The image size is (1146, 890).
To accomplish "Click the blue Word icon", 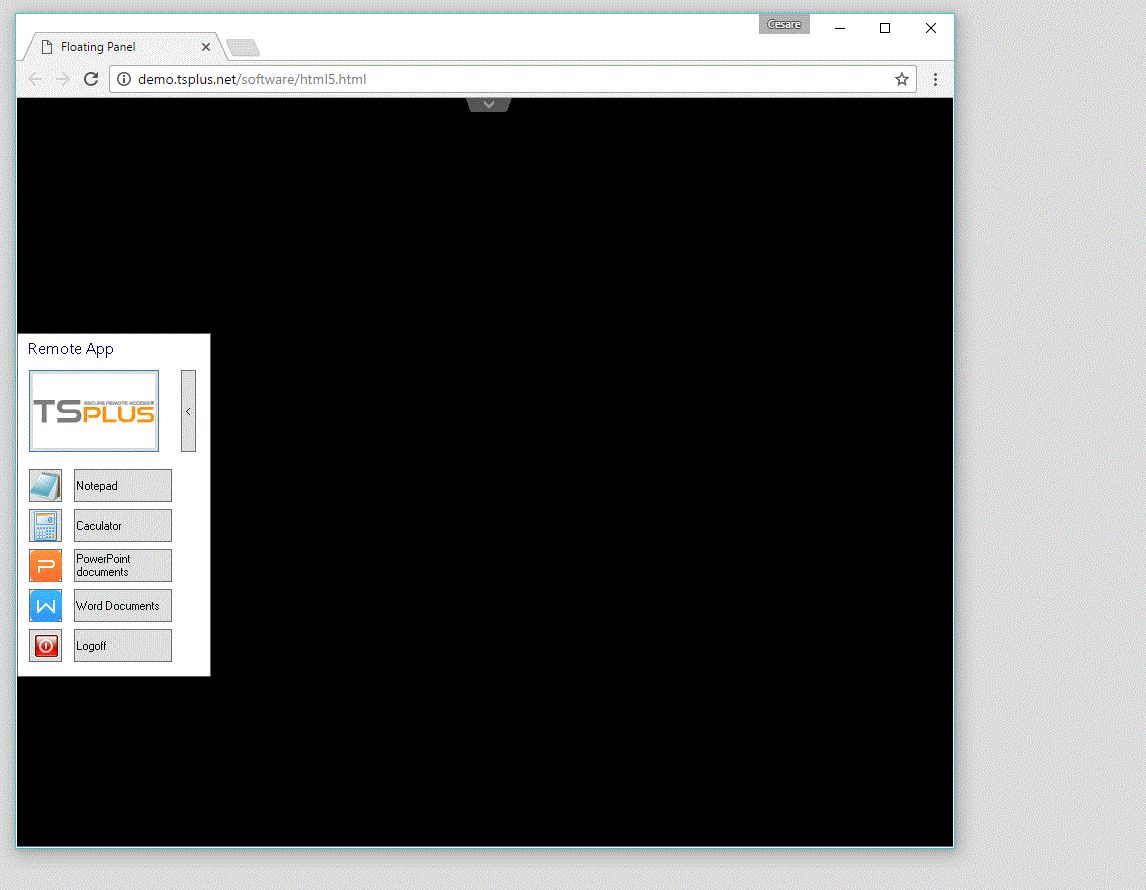I will (45, 606).
